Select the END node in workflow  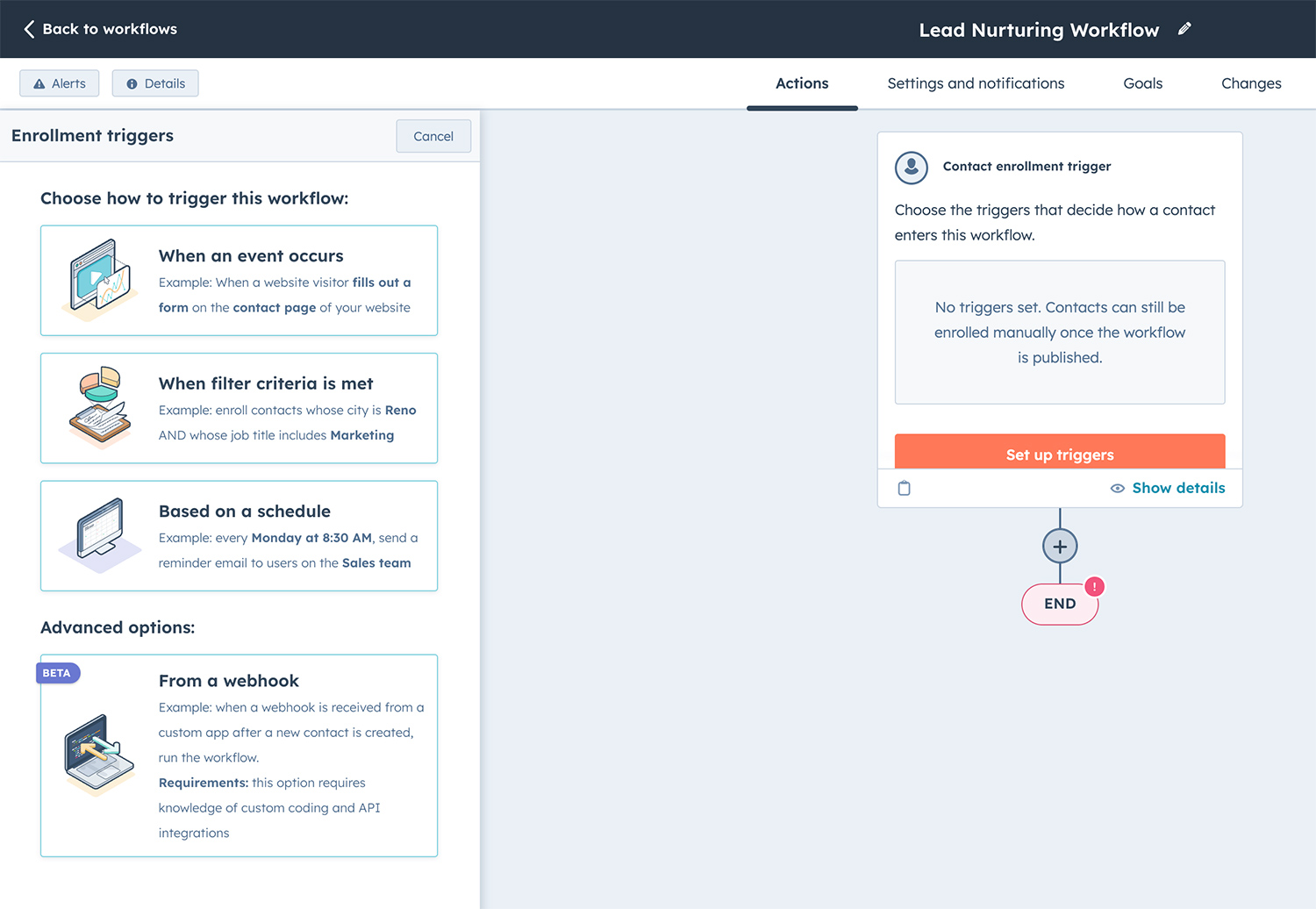tap(1059, 604)
